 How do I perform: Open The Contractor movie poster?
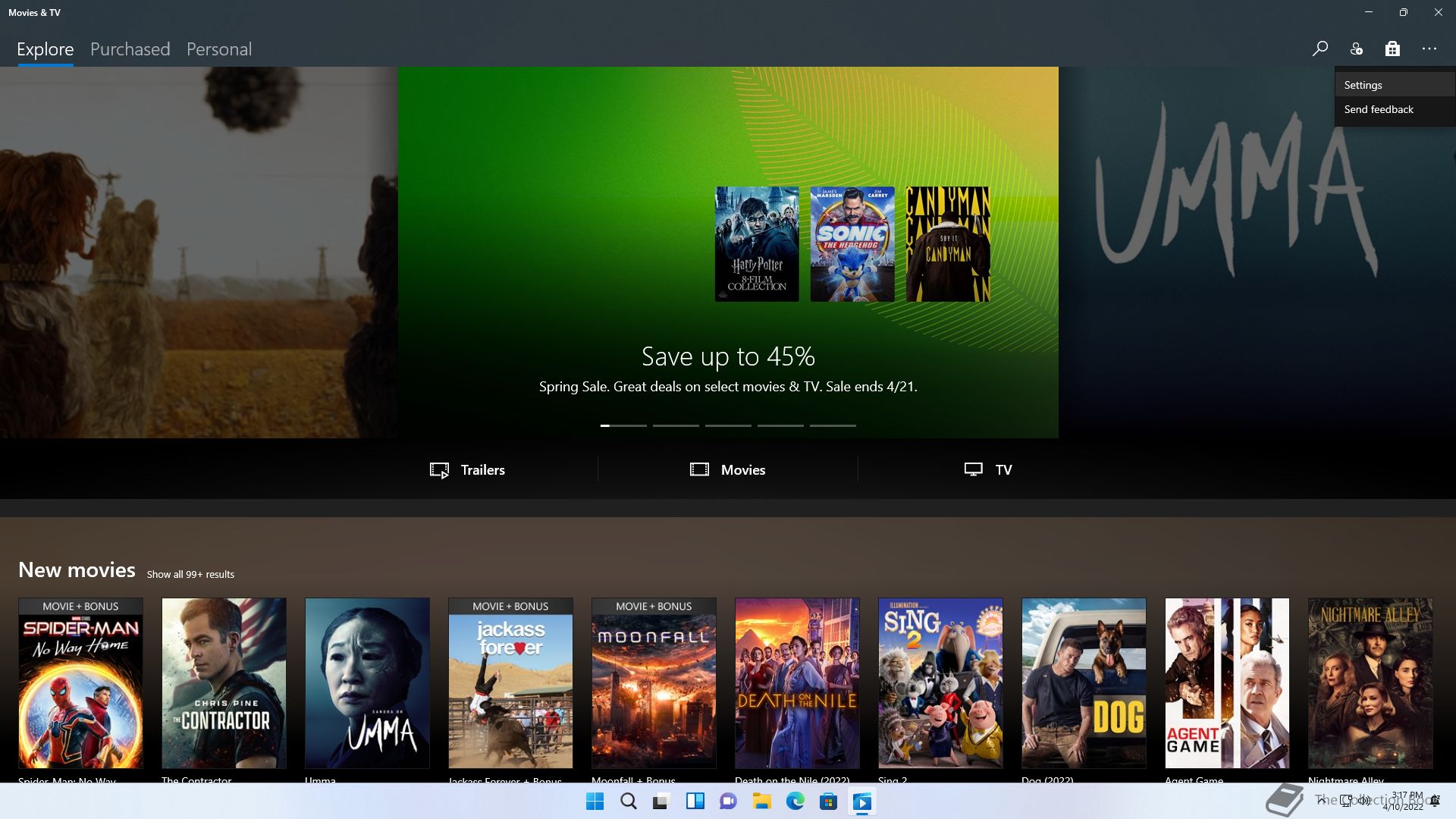pos(224,683)
